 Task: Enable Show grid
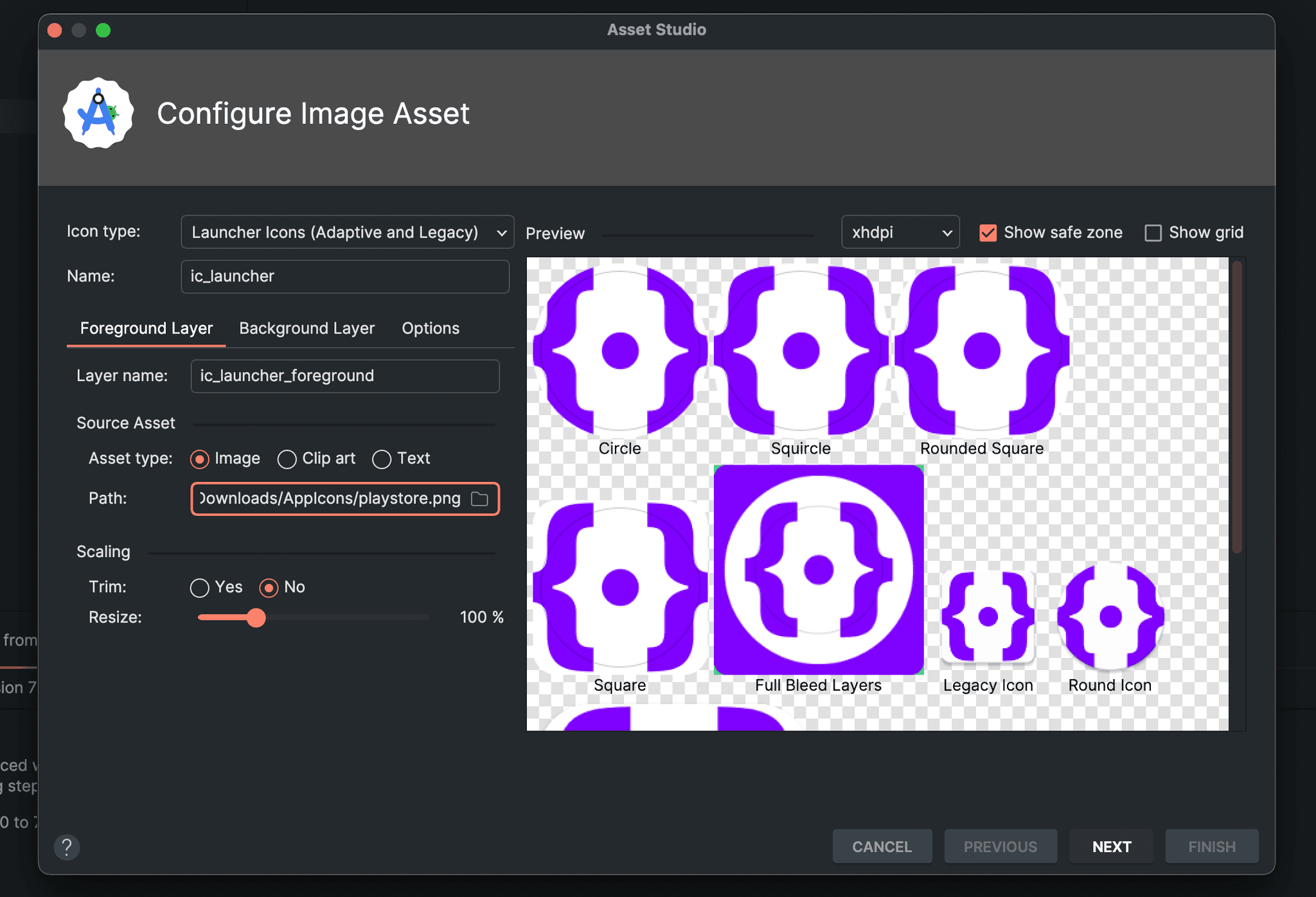point(1153,232)
